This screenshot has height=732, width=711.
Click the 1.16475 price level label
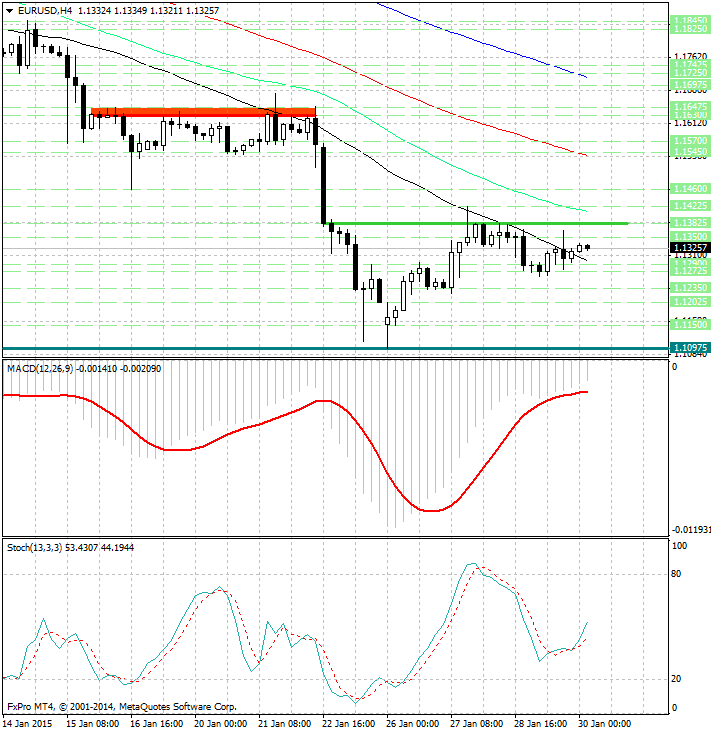click(690, 106)
